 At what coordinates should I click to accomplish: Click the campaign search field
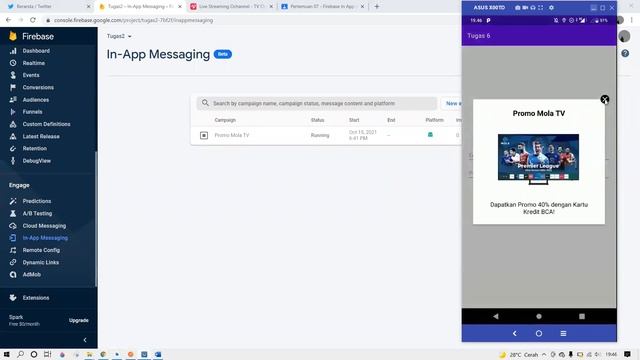pos(317,104)
